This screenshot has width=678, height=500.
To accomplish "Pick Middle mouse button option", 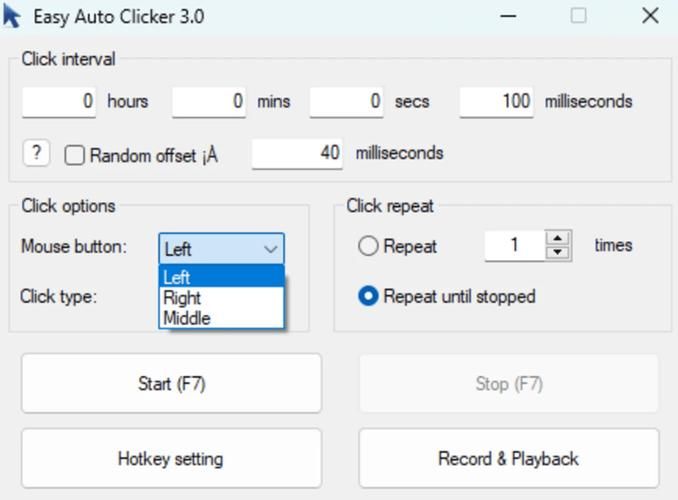I will coord(221,318).
